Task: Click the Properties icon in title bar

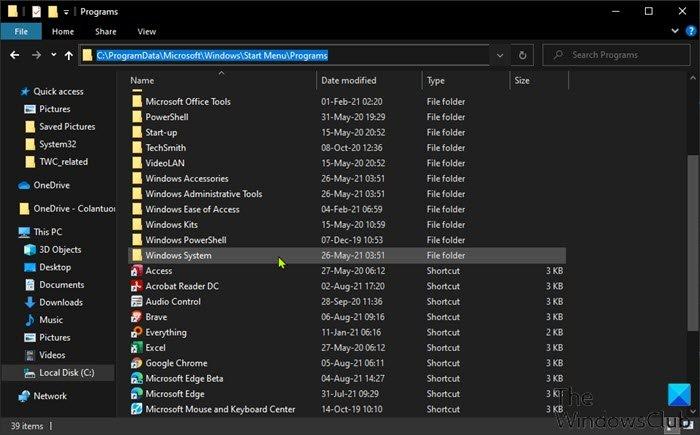Action: [37, 12]
